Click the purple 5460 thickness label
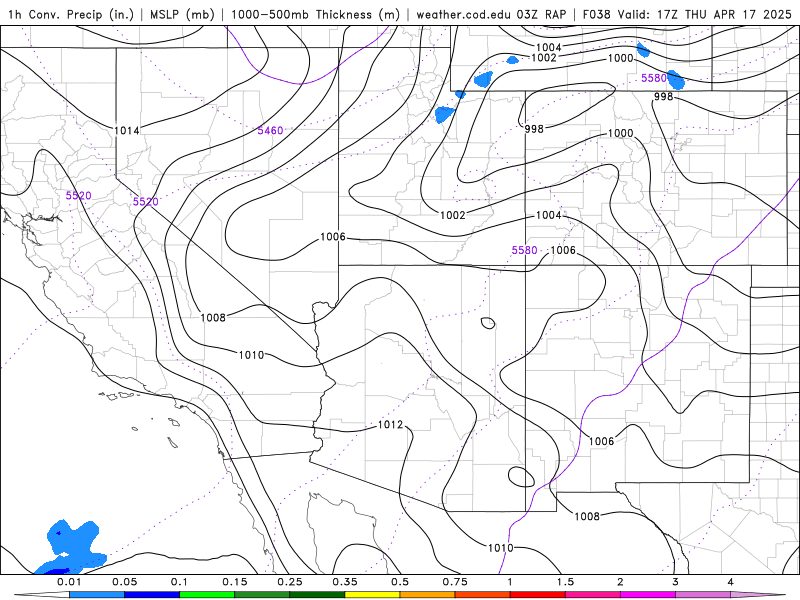Screen dimensions: 800x600 tap(270, 131)
